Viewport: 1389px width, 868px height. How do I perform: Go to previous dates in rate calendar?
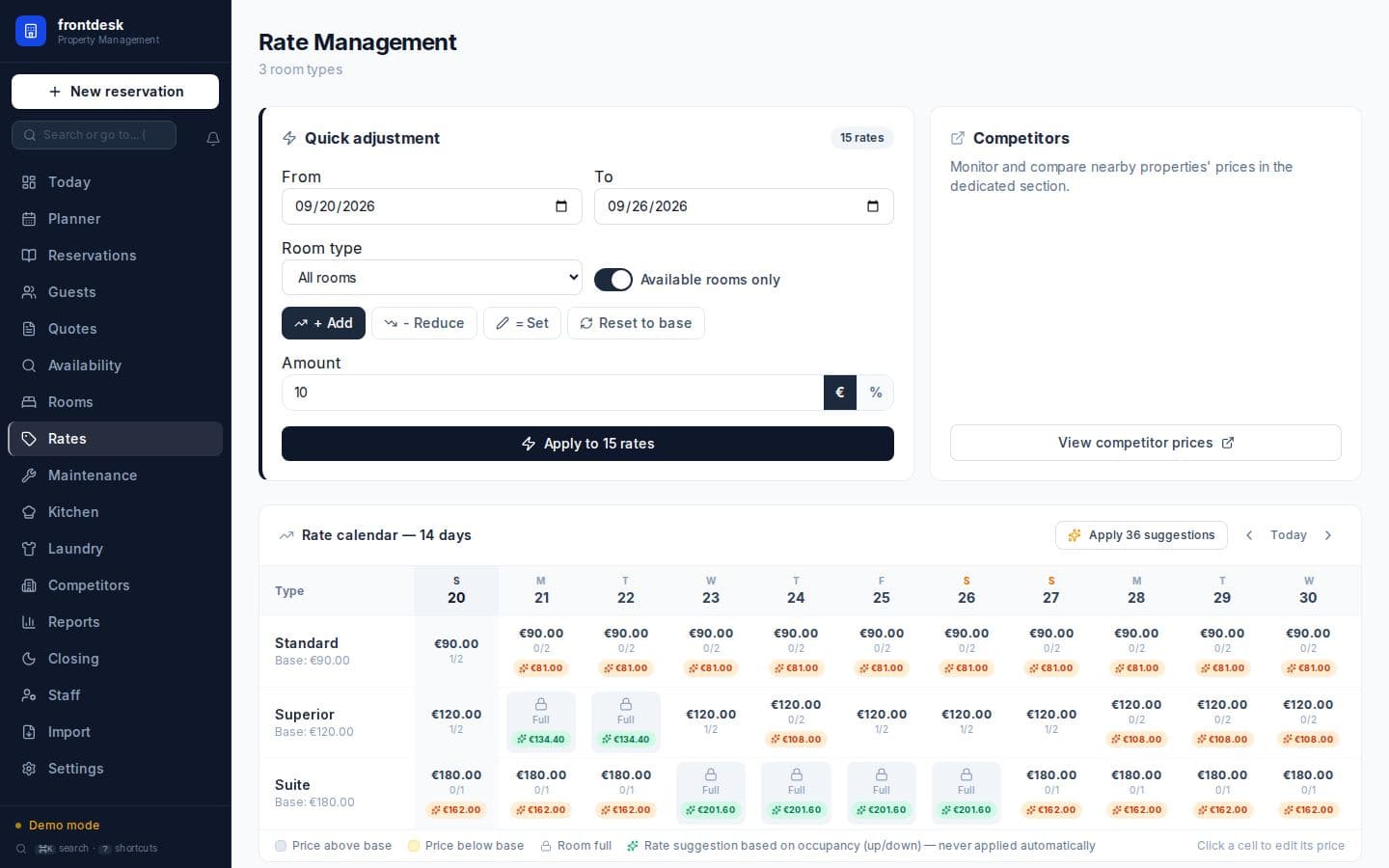pyautogui.click(x=1249, y=535)
